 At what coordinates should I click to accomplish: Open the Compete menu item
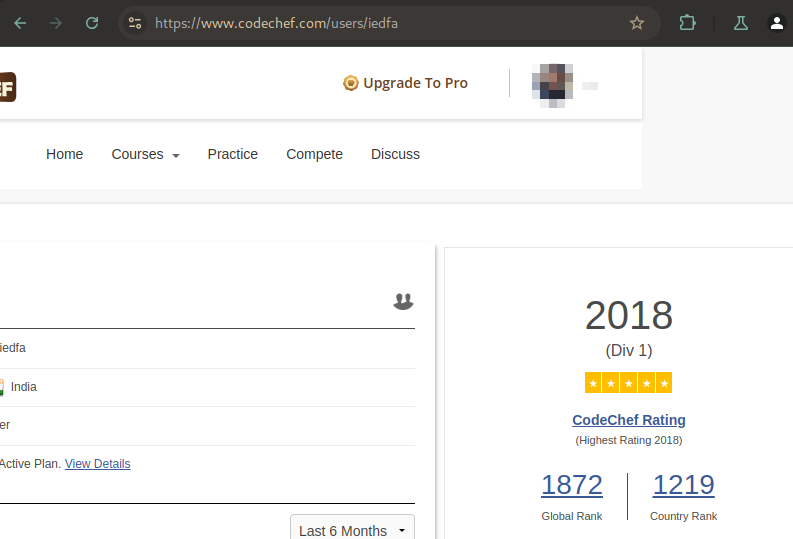[x=315, y=154]
